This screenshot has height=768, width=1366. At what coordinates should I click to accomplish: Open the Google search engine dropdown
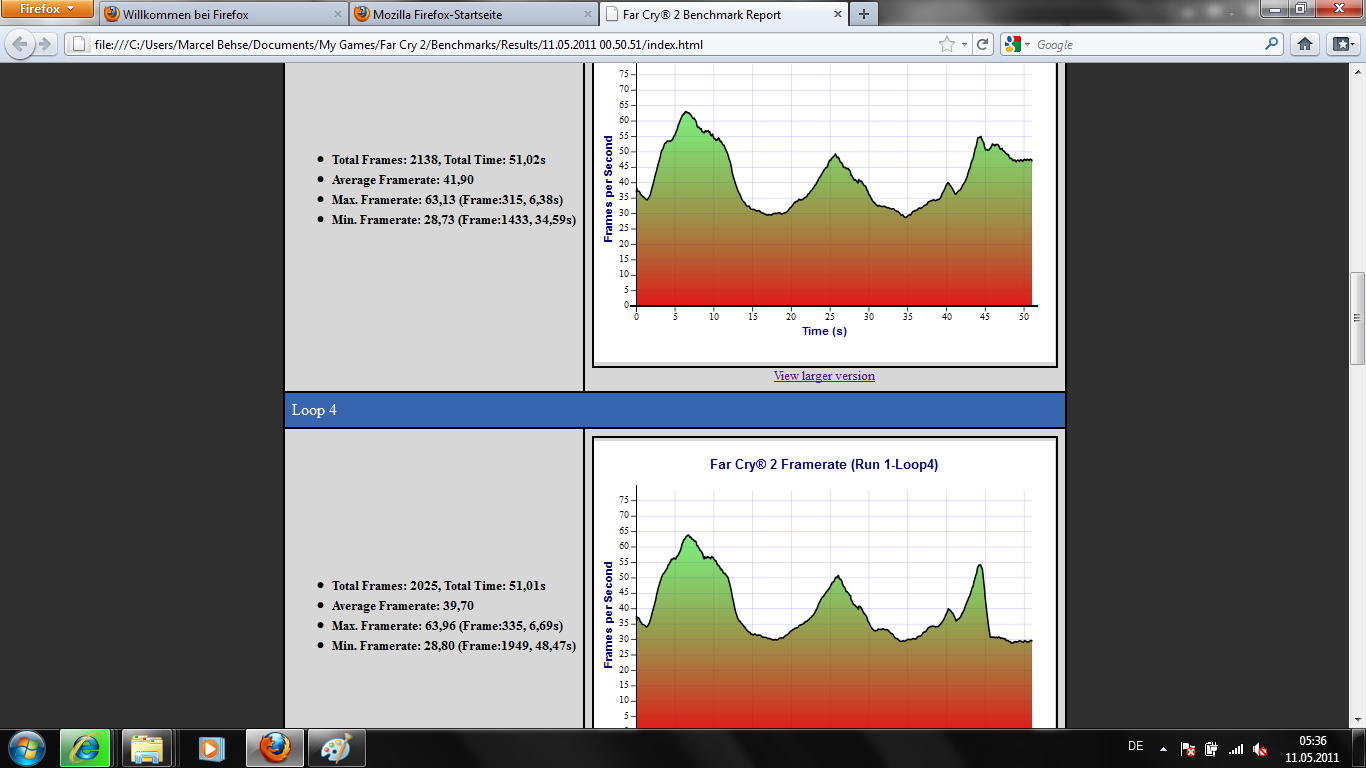coord(1017,45)
